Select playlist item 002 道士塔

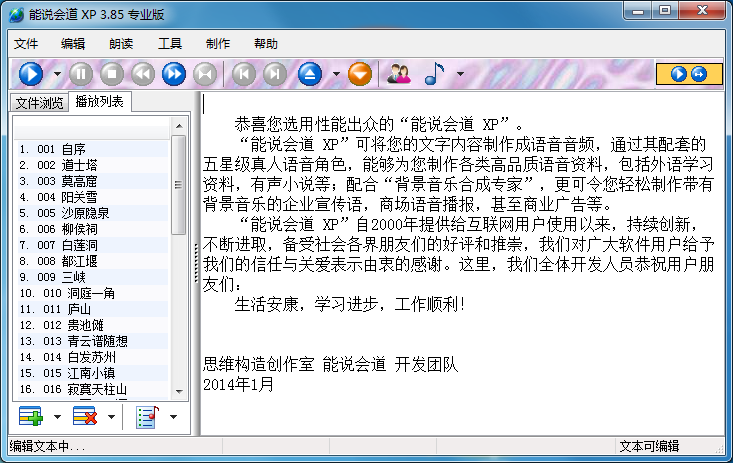[x=93, y=165]
